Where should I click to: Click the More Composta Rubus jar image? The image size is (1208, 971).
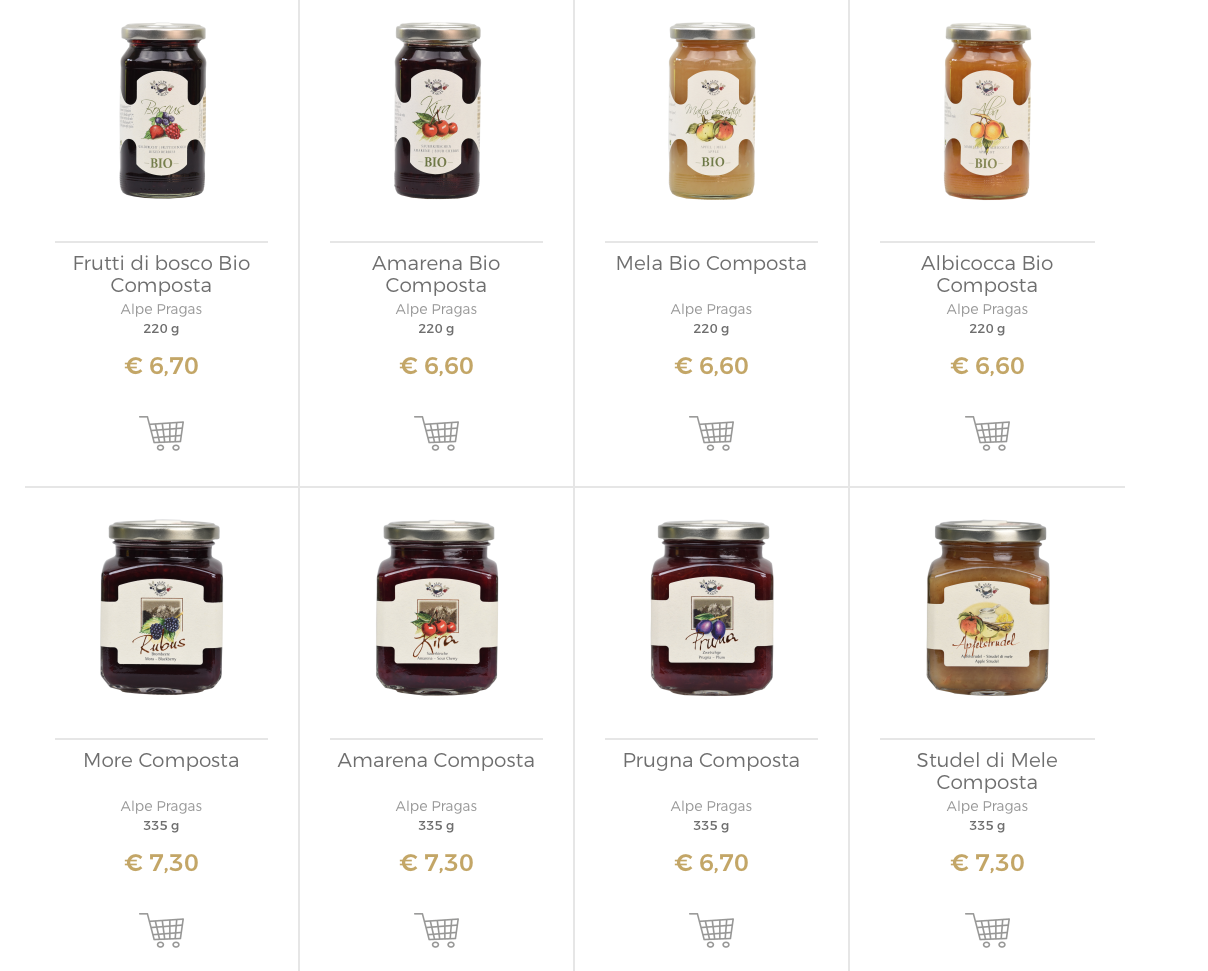point(162,607)
